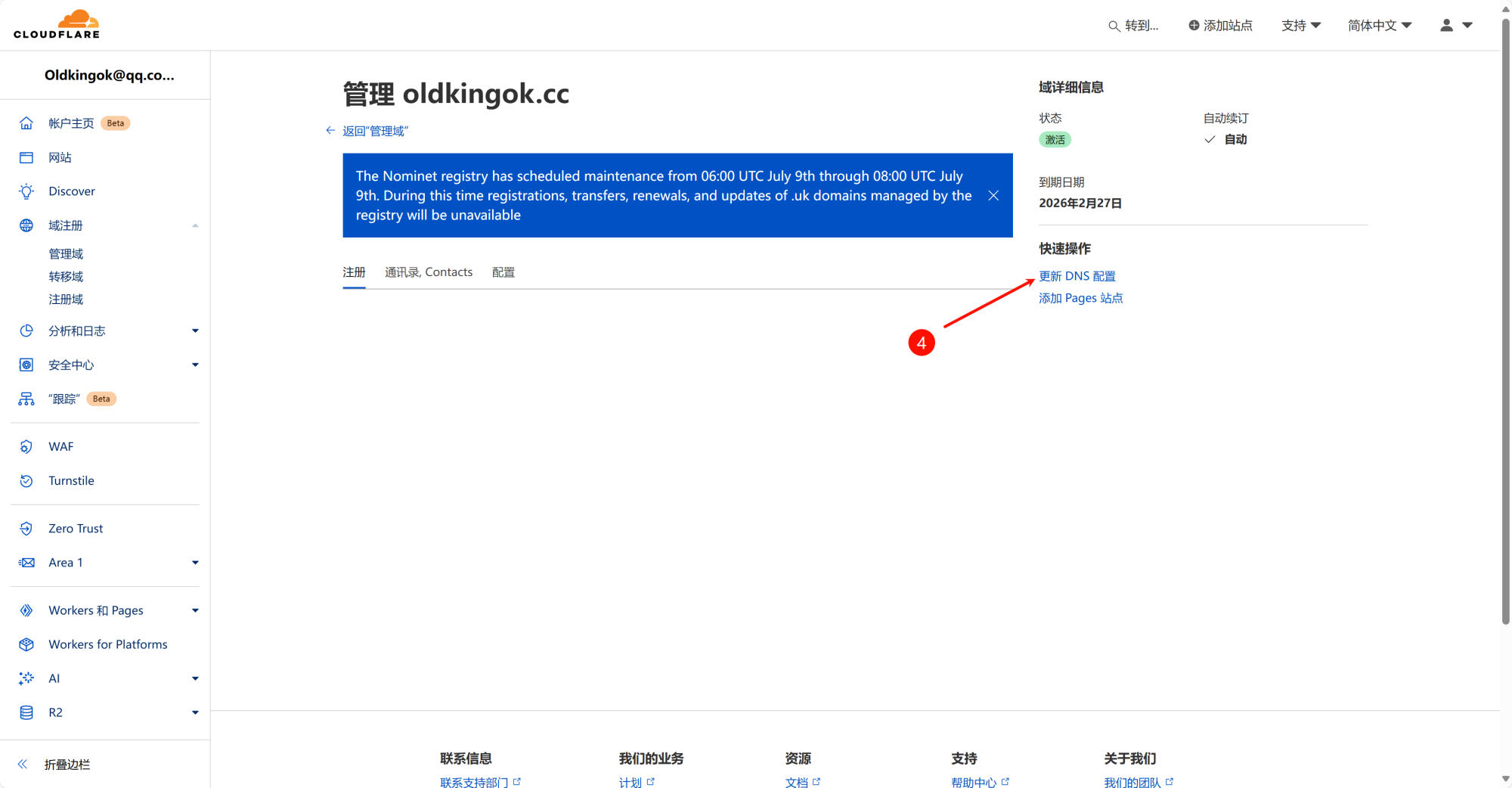Click the AI sparkle icon

(x=26, y=678)
